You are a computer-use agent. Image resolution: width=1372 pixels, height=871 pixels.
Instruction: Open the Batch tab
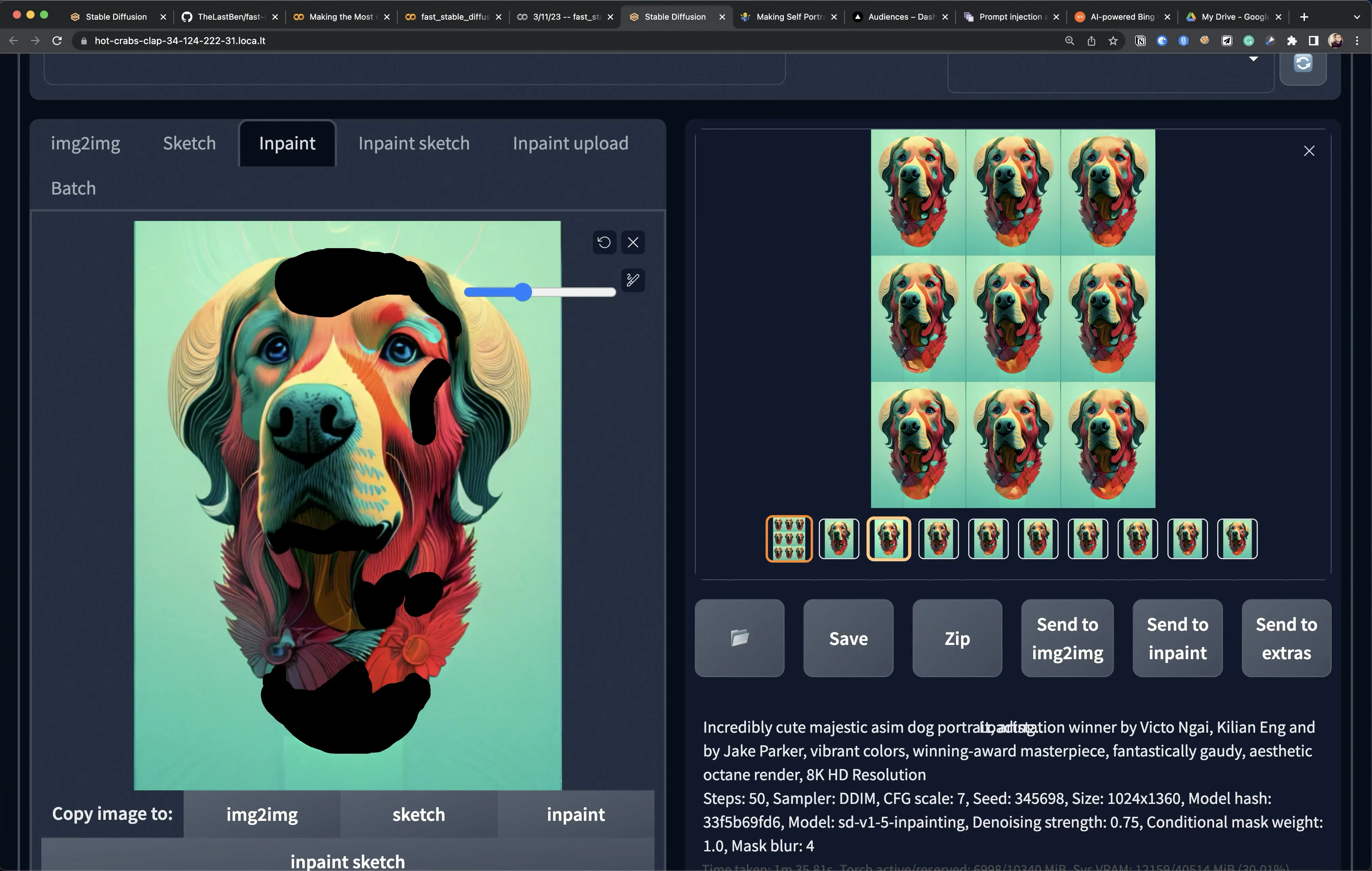coord(73,187)
